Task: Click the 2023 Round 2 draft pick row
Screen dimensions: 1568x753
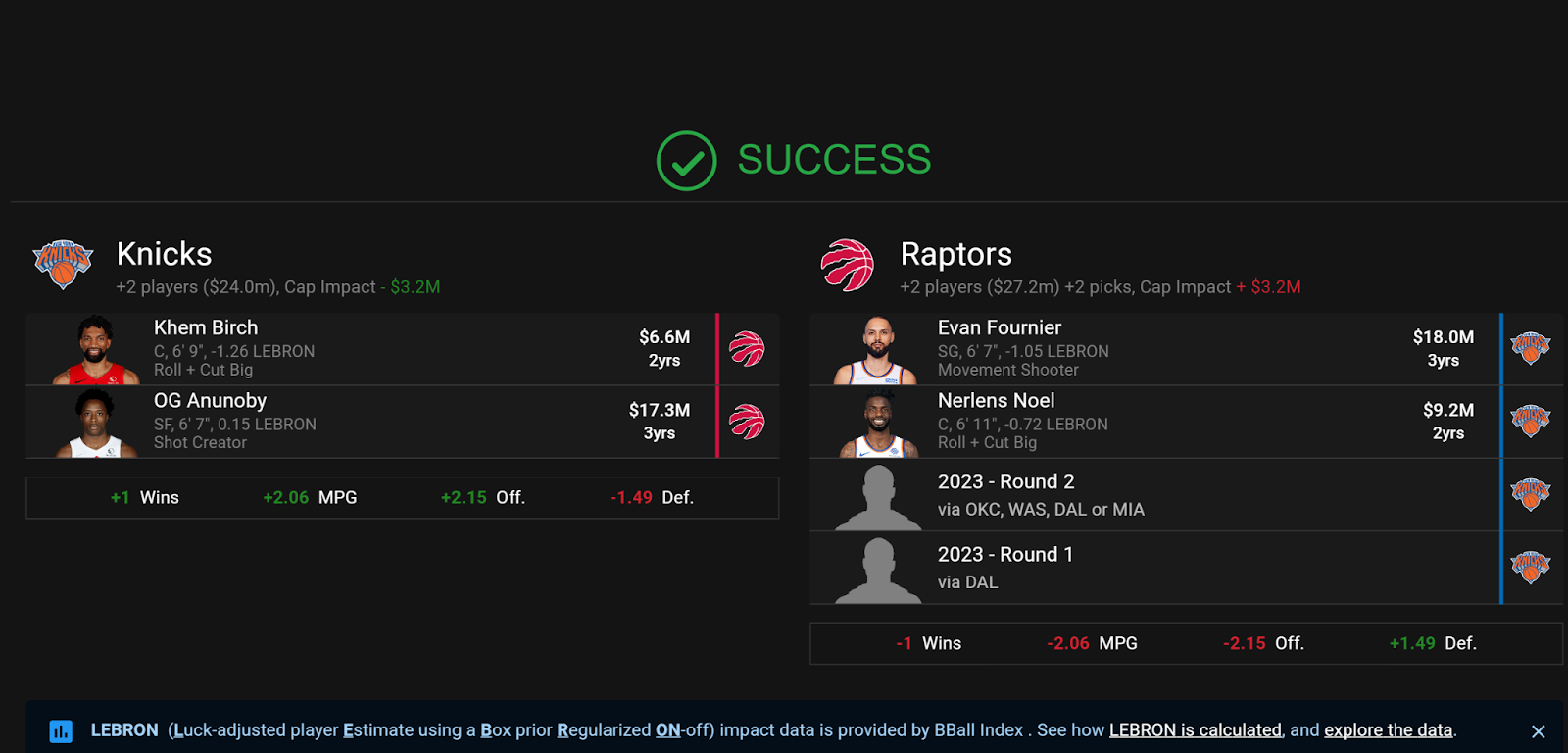Action: click(x=1156, y=495)
